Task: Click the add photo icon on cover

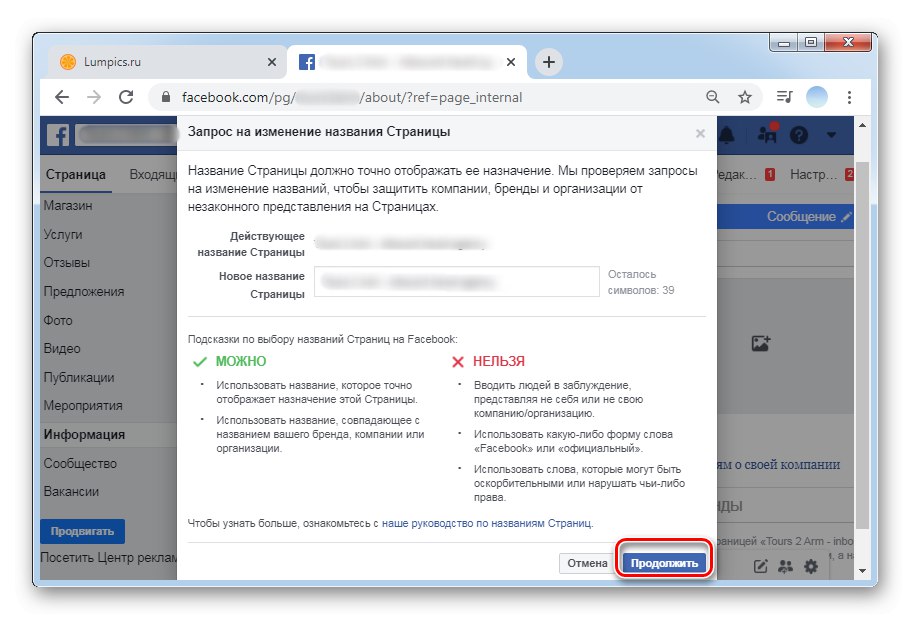Action: (761, 343)
